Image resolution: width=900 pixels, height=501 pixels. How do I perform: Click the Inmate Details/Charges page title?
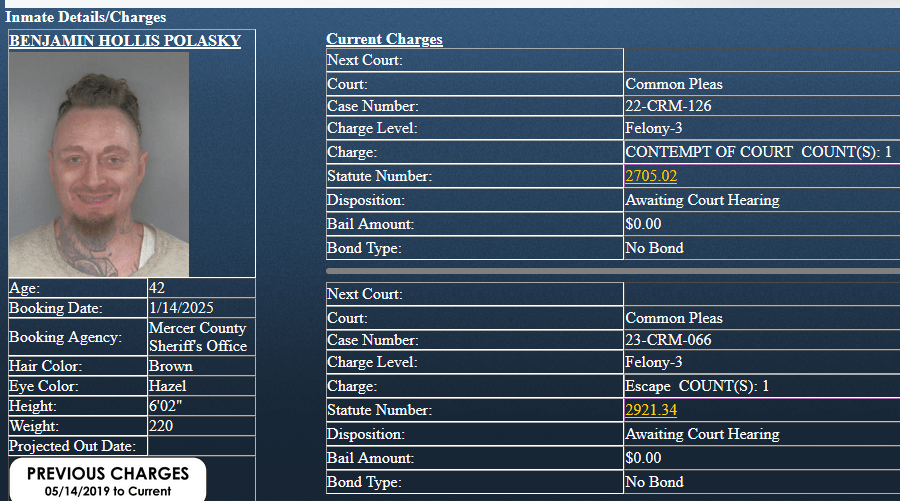[86, 17]
